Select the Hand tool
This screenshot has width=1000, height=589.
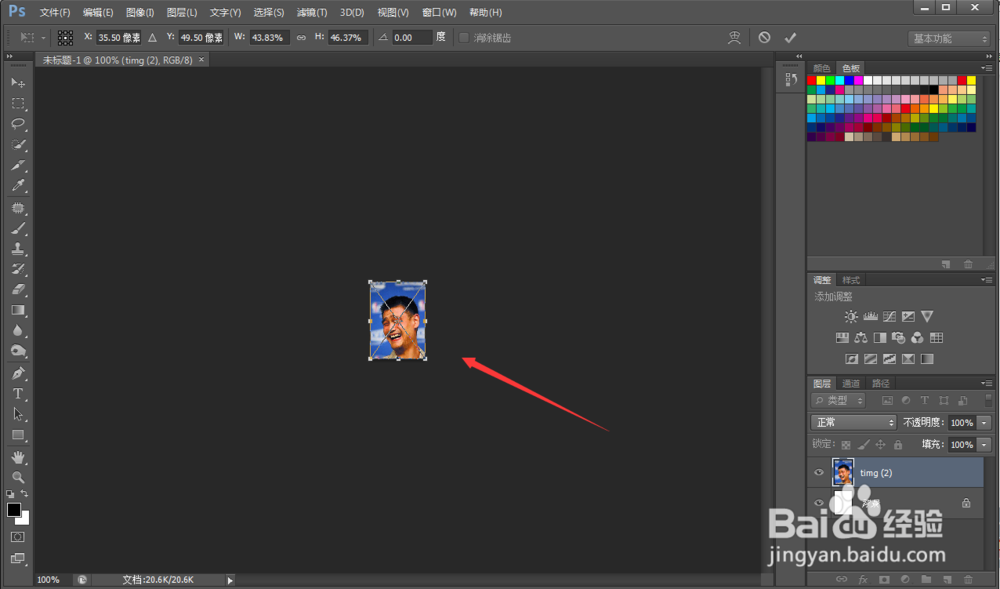click(x=18, y=457)
